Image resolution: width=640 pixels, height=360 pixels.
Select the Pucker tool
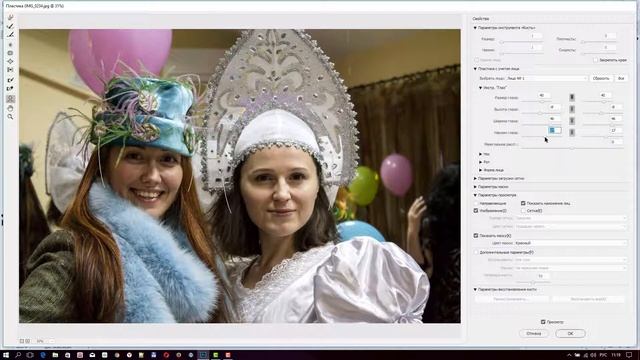coord(10,53)
